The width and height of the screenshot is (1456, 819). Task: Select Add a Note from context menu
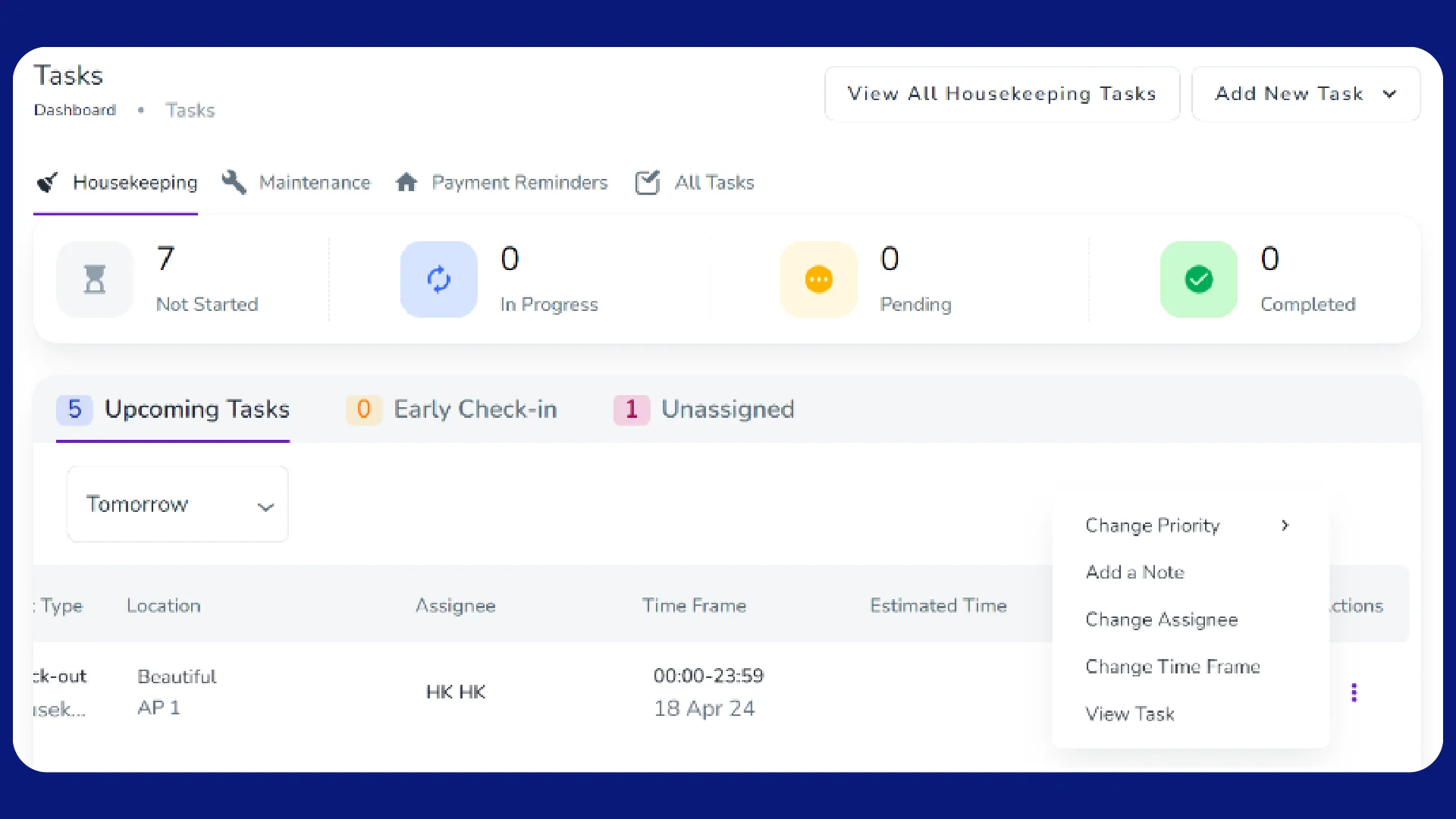tap(1134, 573)
